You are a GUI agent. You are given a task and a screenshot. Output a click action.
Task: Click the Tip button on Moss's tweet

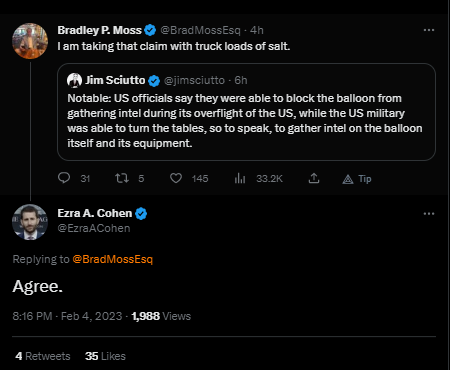(x=357, y=179)
